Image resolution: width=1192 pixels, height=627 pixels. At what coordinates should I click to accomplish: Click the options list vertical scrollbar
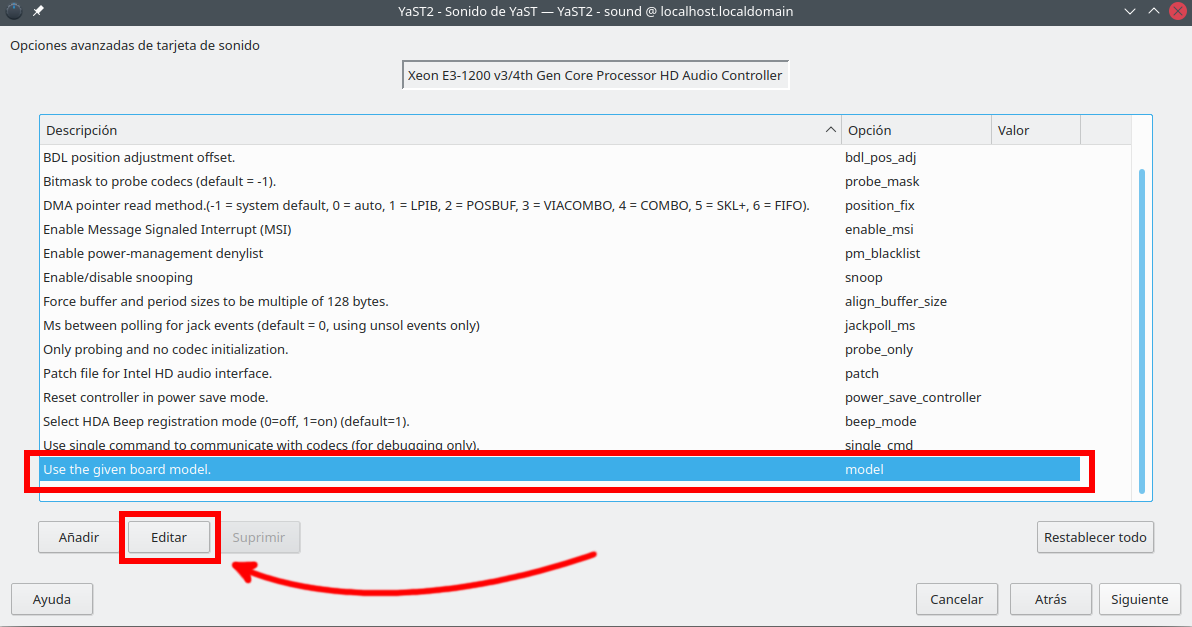pyautogui.click(x=1142, y=330)
